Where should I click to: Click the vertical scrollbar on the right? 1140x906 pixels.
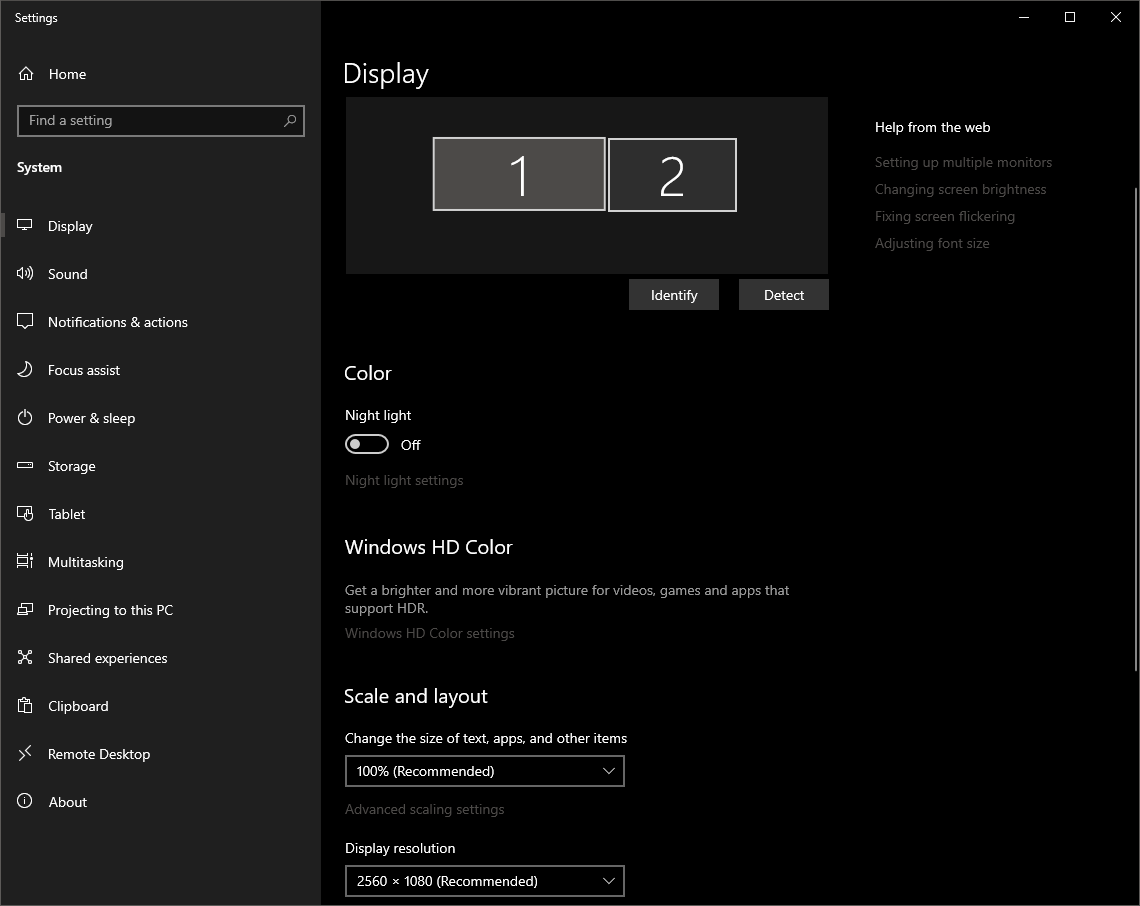point(1135,430)
